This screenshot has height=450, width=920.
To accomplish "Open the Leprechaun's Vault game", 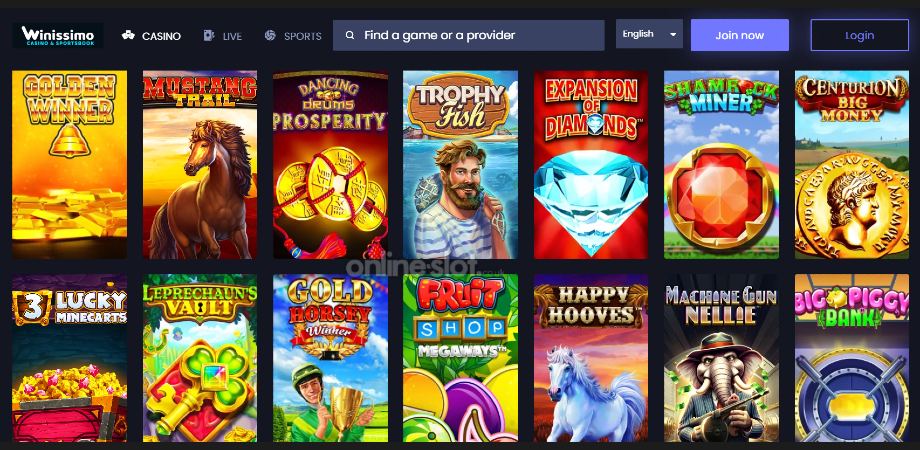I will coord(199,358).
